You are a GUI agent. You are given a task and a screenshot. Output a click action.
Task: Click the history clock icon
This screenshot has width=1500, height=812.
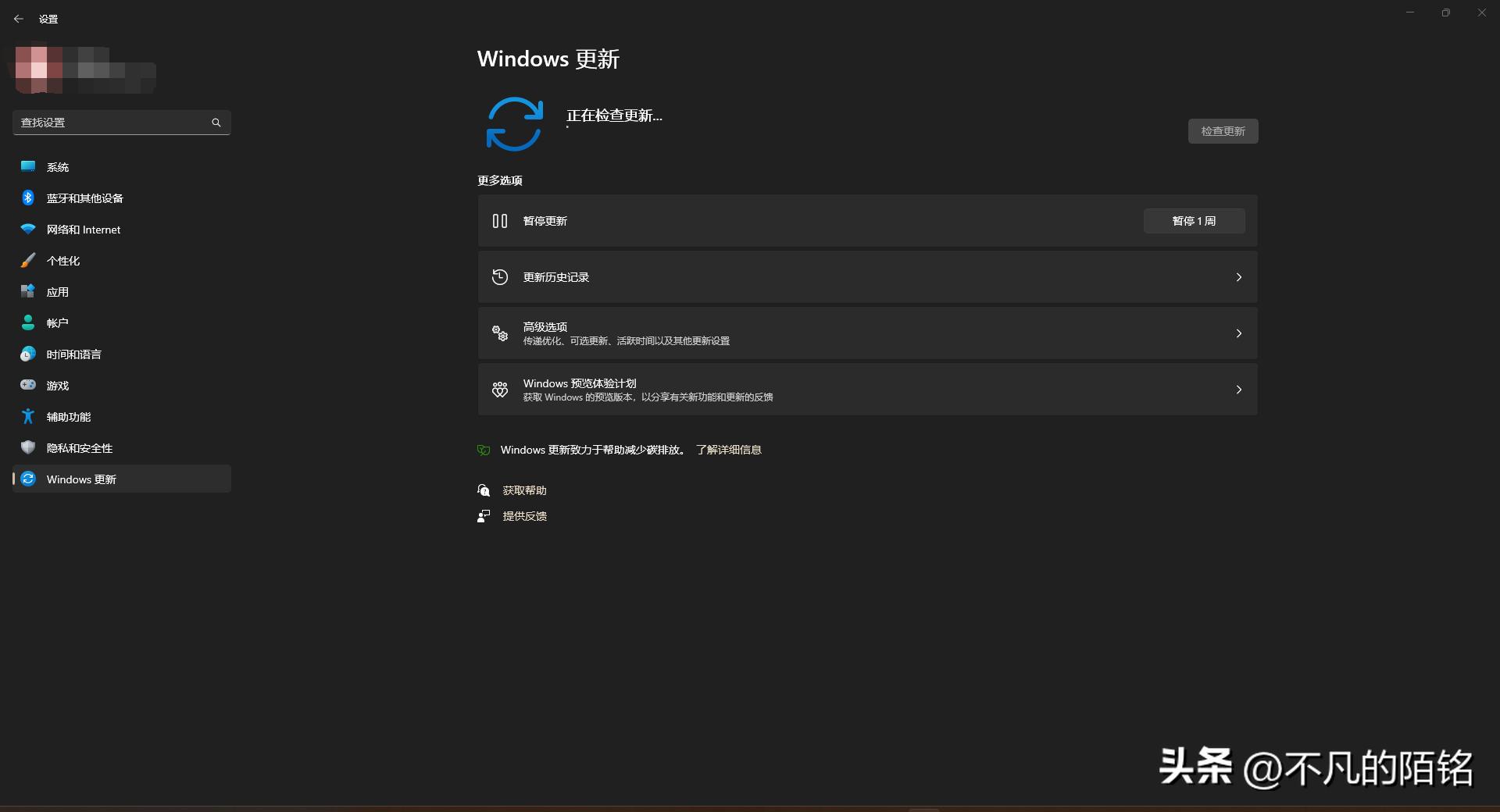[500, 277]
